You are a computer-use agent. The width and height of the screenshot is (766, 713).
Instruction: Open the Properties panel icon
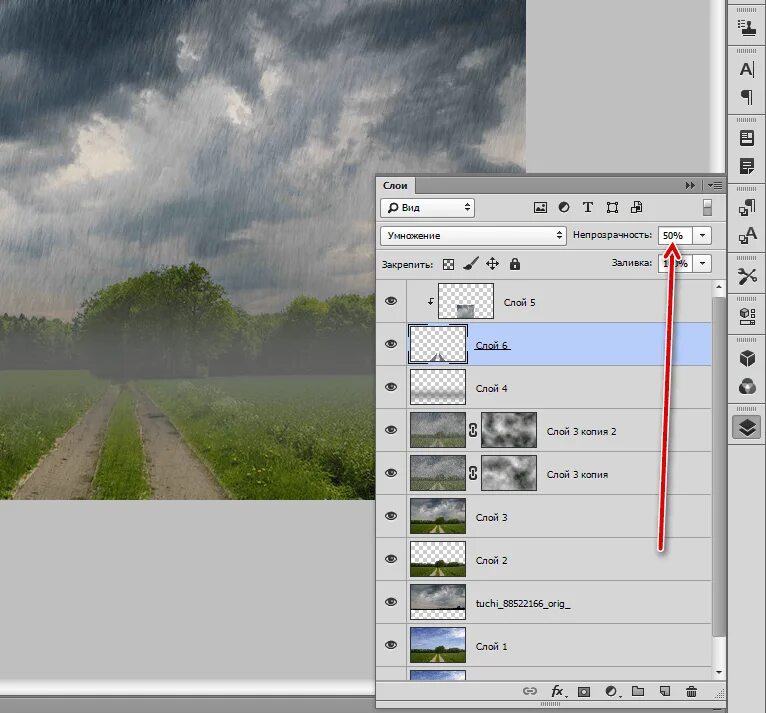pos(746,138)
